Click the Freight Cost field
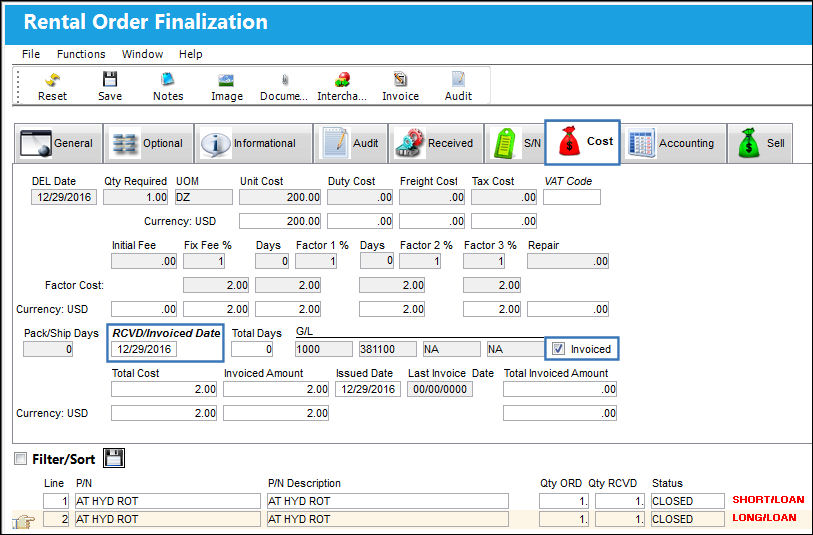The image size is (813, 535). point(432,198)
